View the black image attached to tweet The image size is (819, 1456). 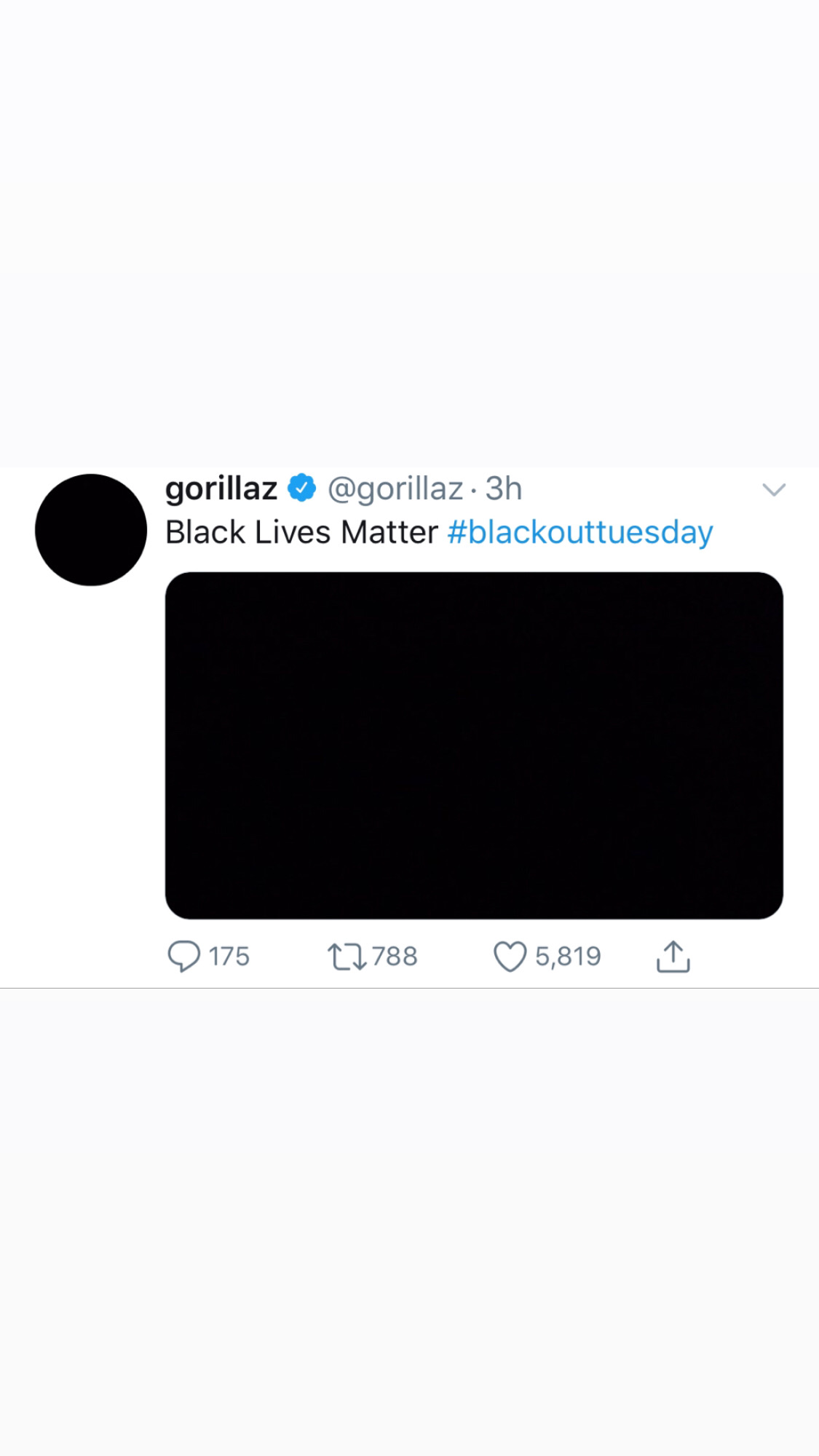click(x=474, y=745)
